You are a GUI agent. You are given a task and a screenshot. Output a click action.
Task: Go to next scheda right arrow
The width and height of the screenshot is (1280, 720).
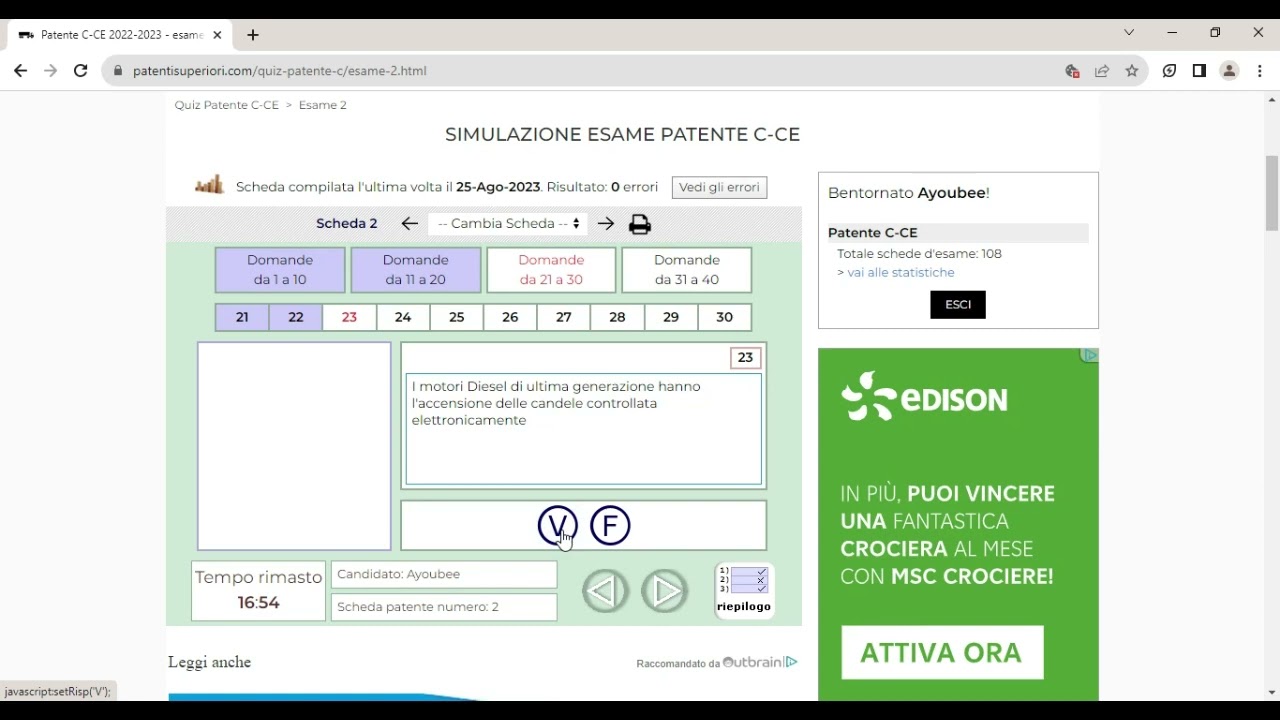click(606, 224)
